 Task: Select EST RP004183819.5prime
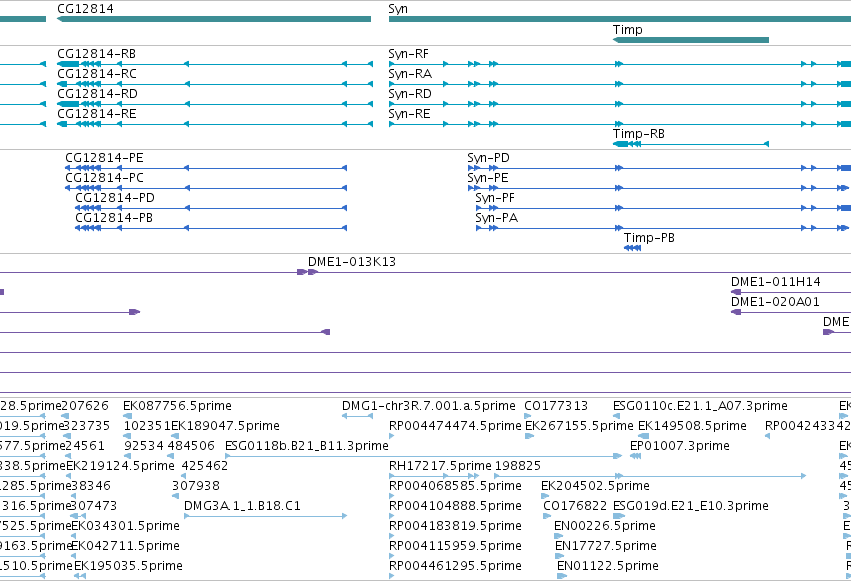click(455, 526)
